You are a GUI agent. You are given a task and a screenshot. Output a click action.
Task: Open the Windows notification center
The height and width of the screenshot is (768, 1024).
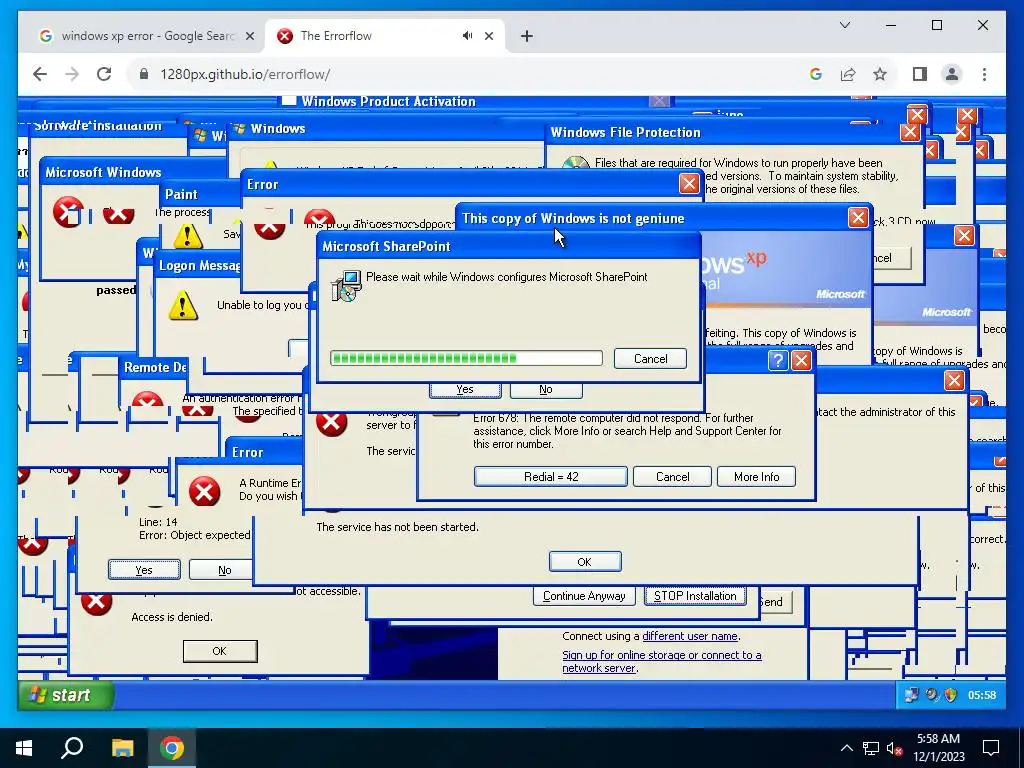(x=991, y=748)
